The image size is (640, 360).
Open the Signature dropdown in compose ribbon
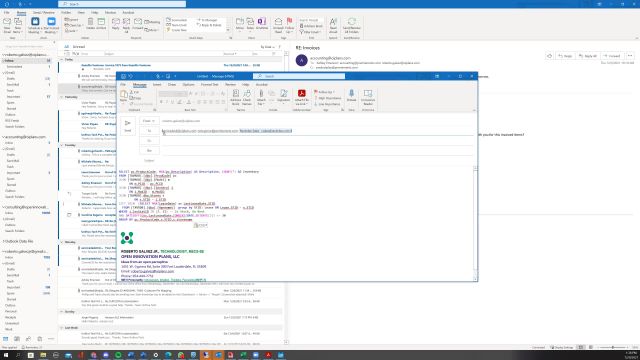coord(283,97)
